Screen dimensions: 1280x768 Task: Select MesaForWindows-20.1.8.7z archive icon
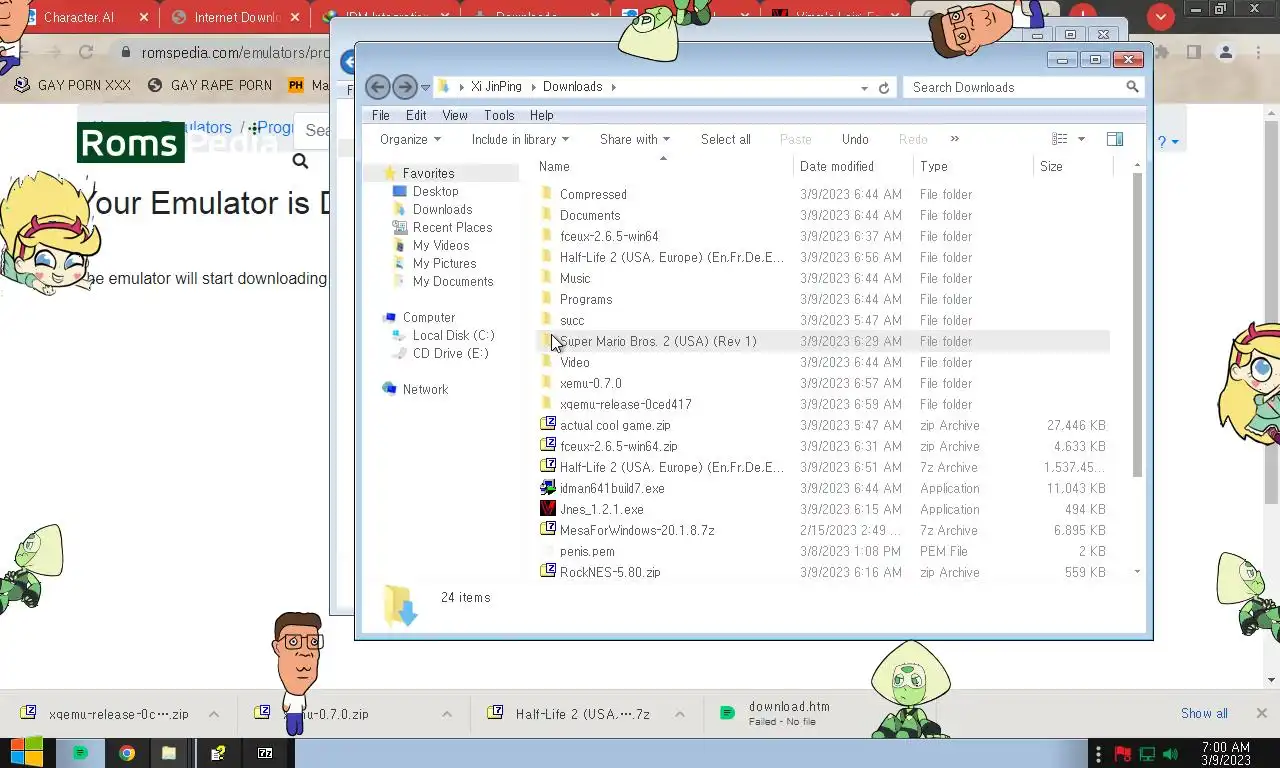click(547, 530)
